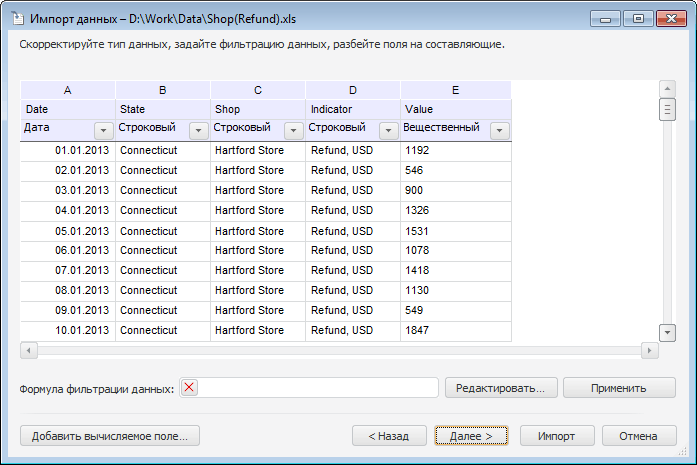697x465 pixels.
Task: Click the horizontal scrollbar right arrow
Action: (x=651, y=351)
